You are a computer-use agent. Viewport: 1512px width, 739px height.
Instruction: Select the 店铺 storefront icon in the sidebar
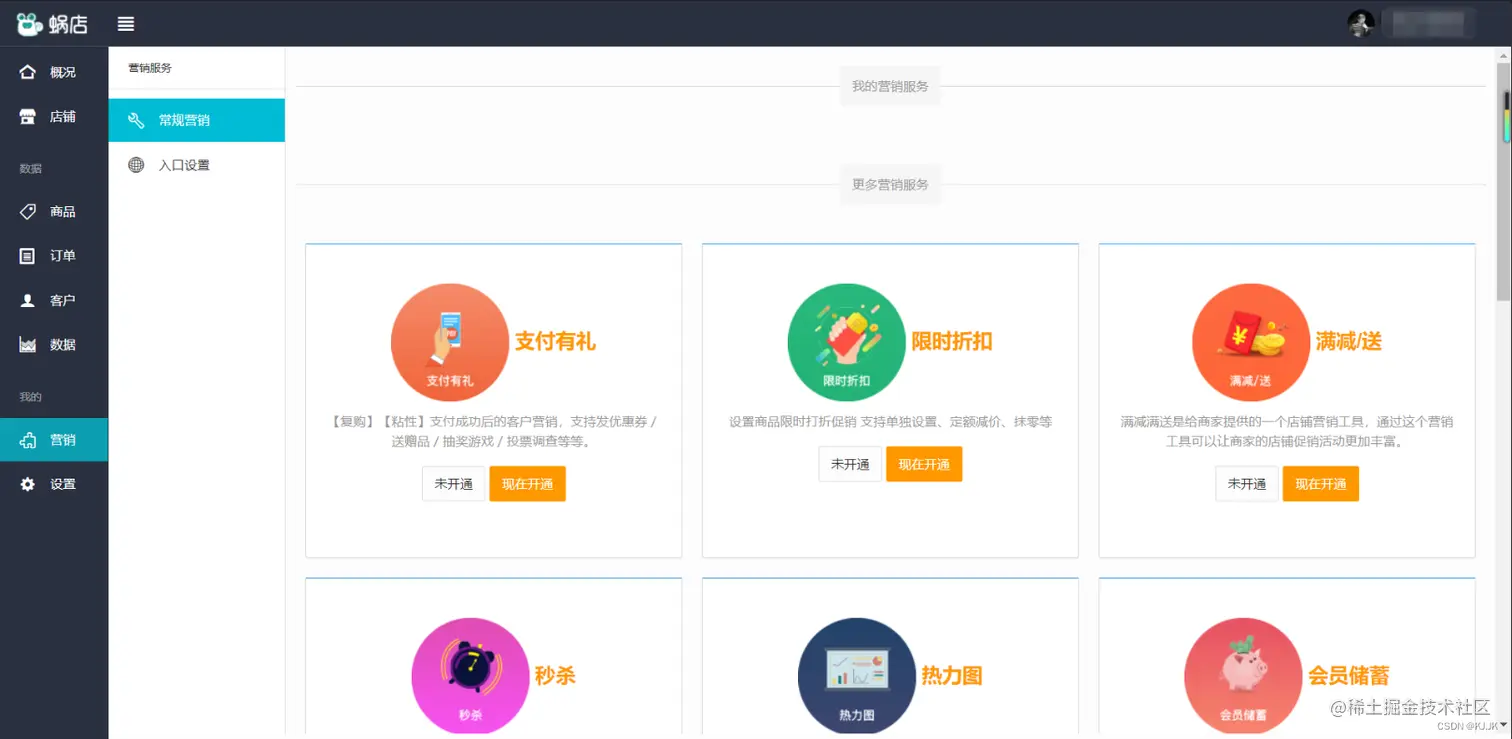55,116
